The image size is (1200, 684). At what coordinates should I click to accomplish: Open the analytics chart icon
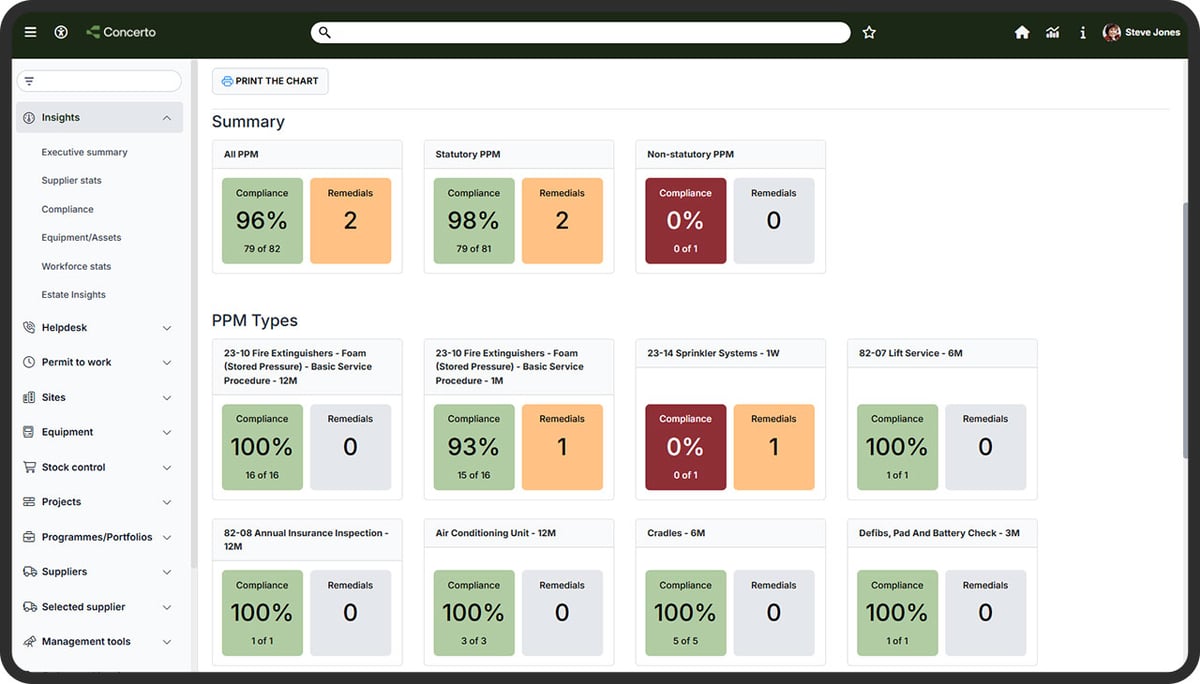pos(1052,33)
